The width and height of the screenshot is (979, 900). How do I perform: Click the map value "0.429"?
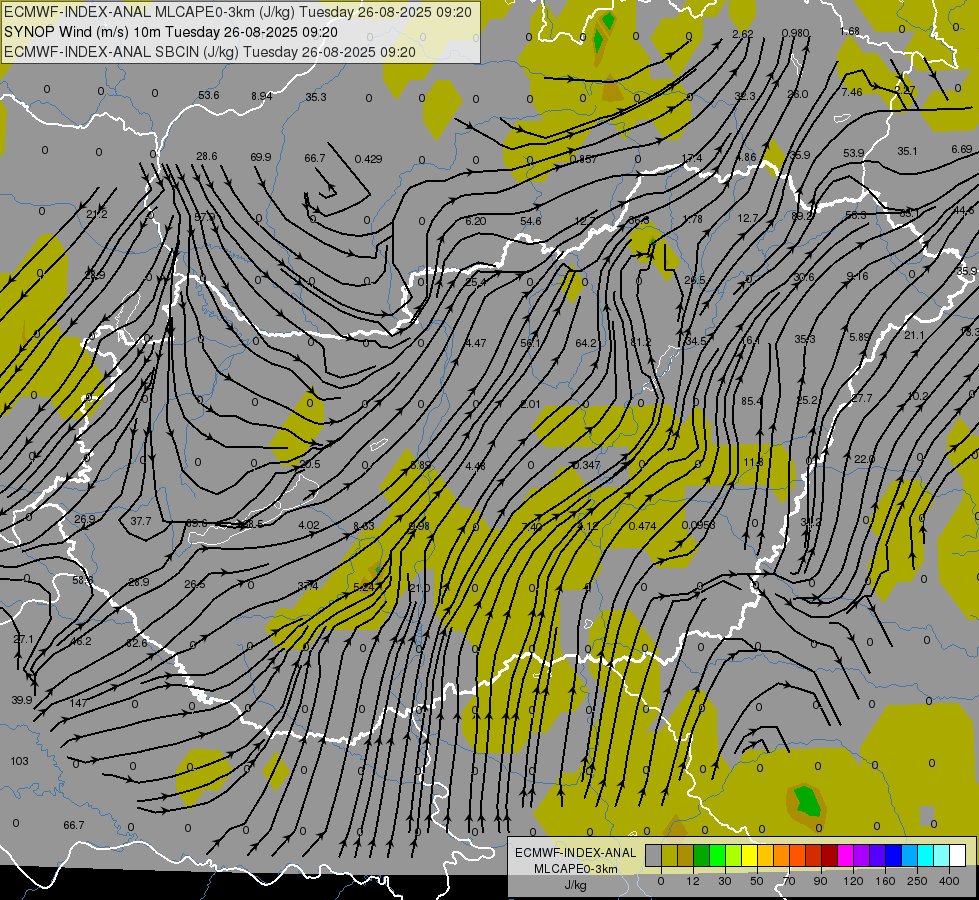point(368,159)
